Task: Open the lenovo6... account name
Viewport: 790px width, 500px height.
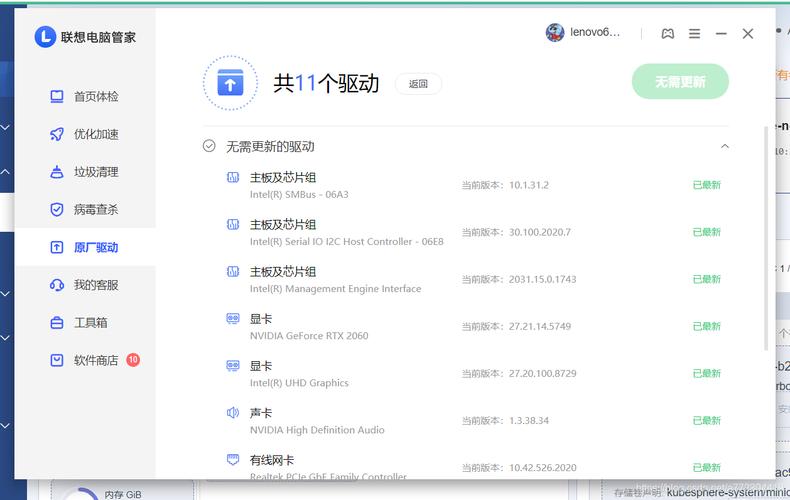Action: coord(595,32)
